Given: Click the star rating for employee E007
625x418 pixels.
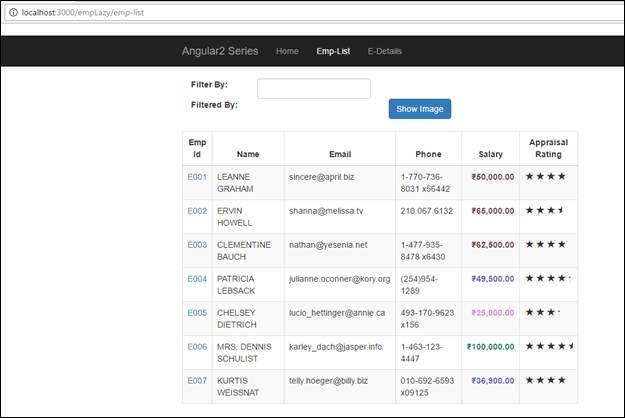Looking at the screenshot, I should click(x=546, y=380).
